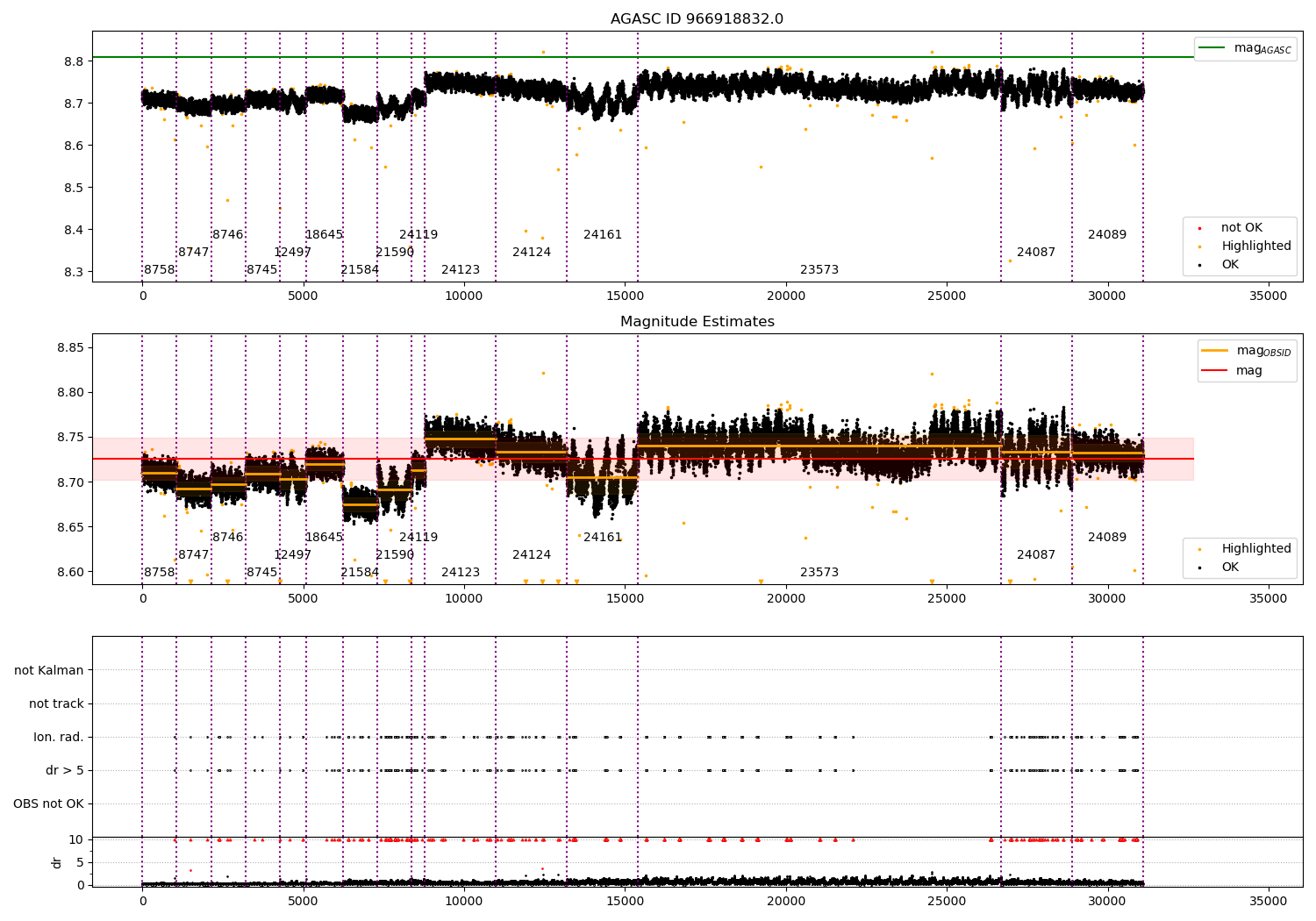The width and height of the screenshot is (1316, 921).
Task: Click the 8.8 y-tick of top plot
Action: point(74,61)
